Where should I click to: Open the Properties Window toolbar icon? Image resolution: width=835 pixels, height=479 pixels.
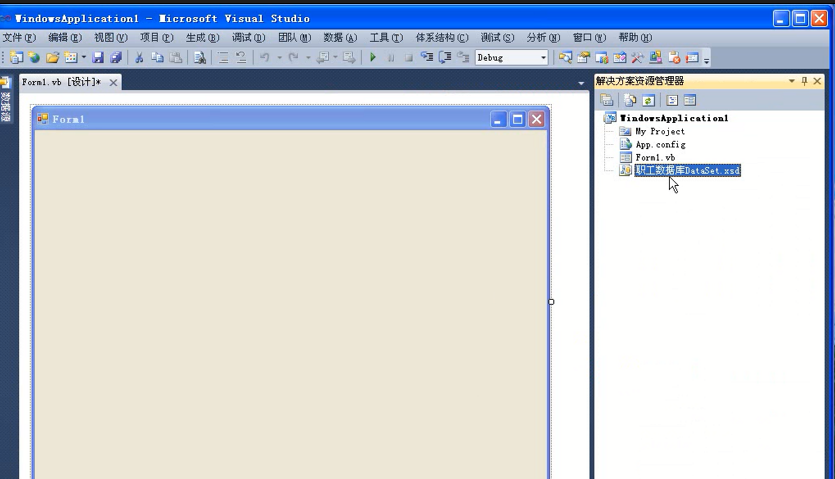(584, 58)
